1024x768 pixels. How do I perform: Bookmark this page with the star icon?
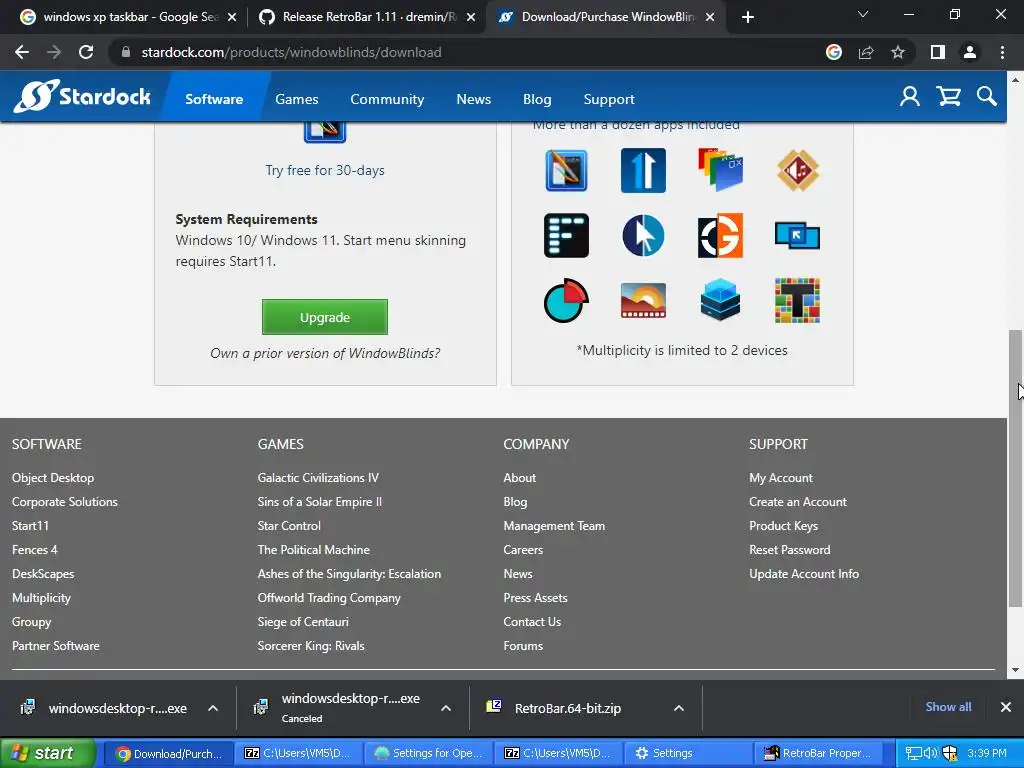[898, 52]
